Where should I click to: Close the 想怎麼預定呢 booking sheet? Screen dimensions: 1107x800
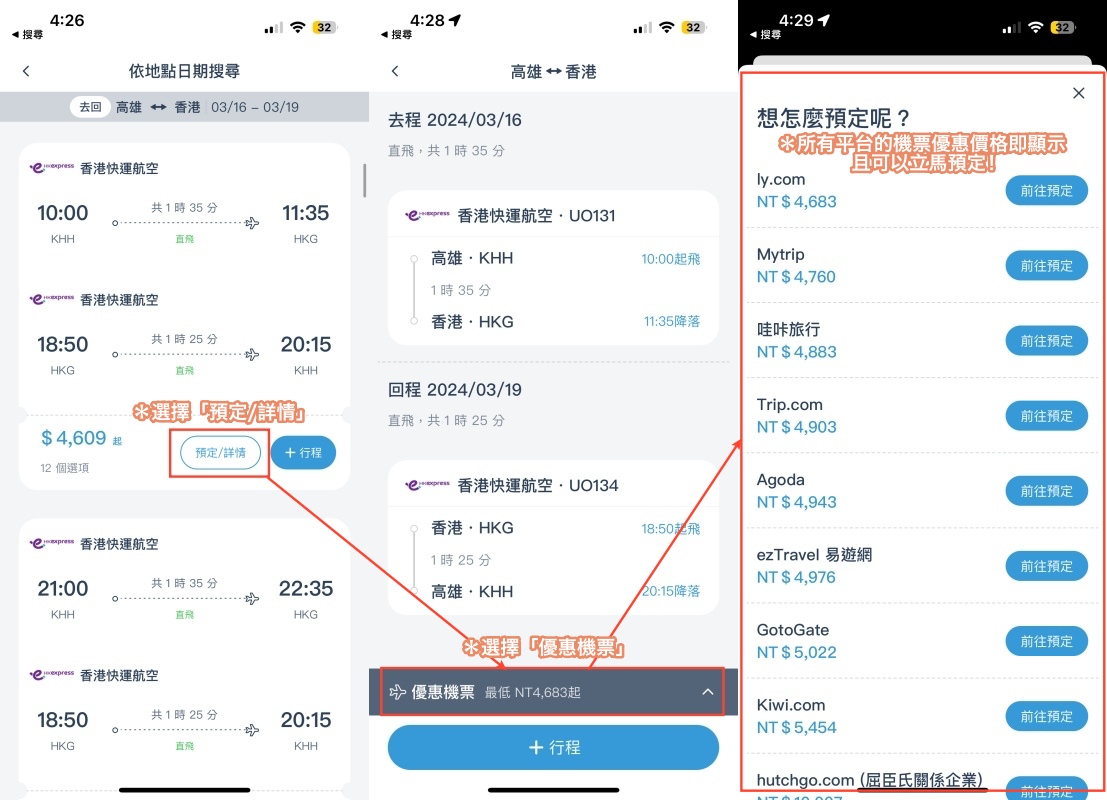[x=1078, y=93]
